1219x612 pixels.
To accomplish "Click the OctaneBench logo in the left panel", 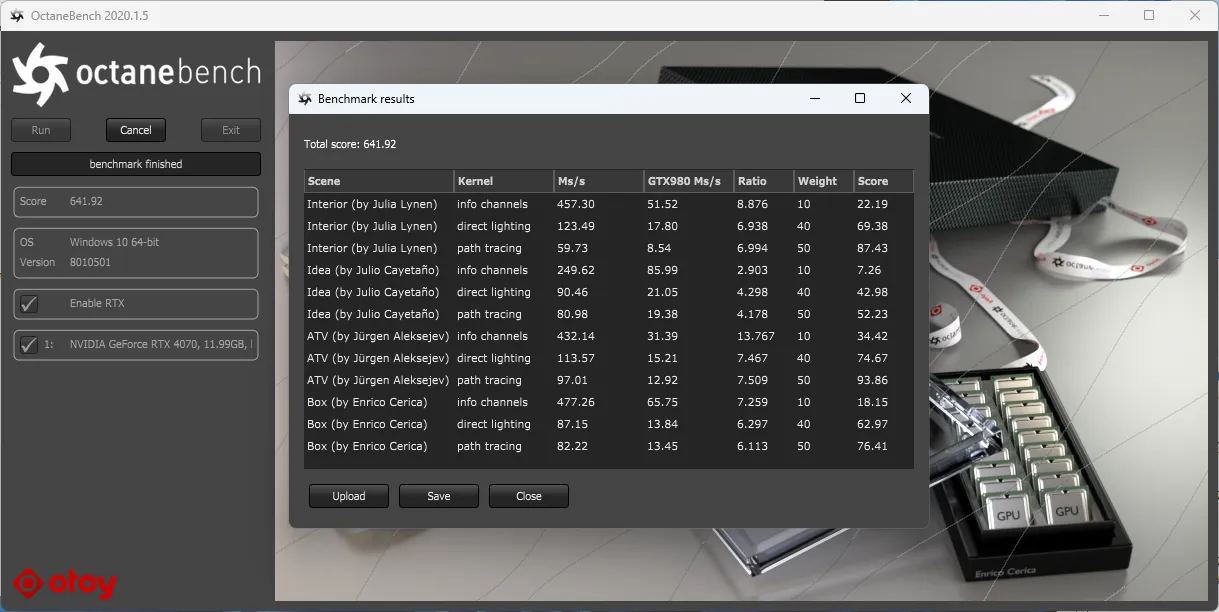I will click(136, 75).
